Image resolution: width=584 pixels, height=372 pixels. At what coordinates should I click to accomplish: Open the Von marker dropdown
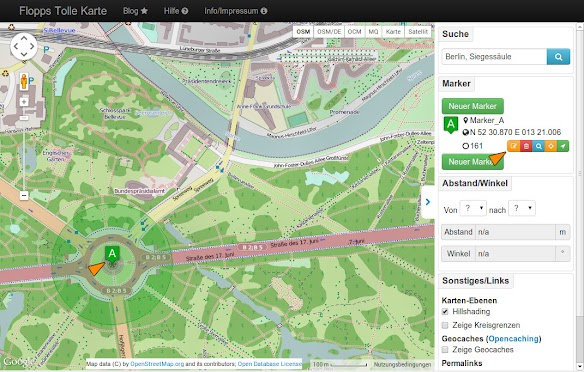click(473, 208)
